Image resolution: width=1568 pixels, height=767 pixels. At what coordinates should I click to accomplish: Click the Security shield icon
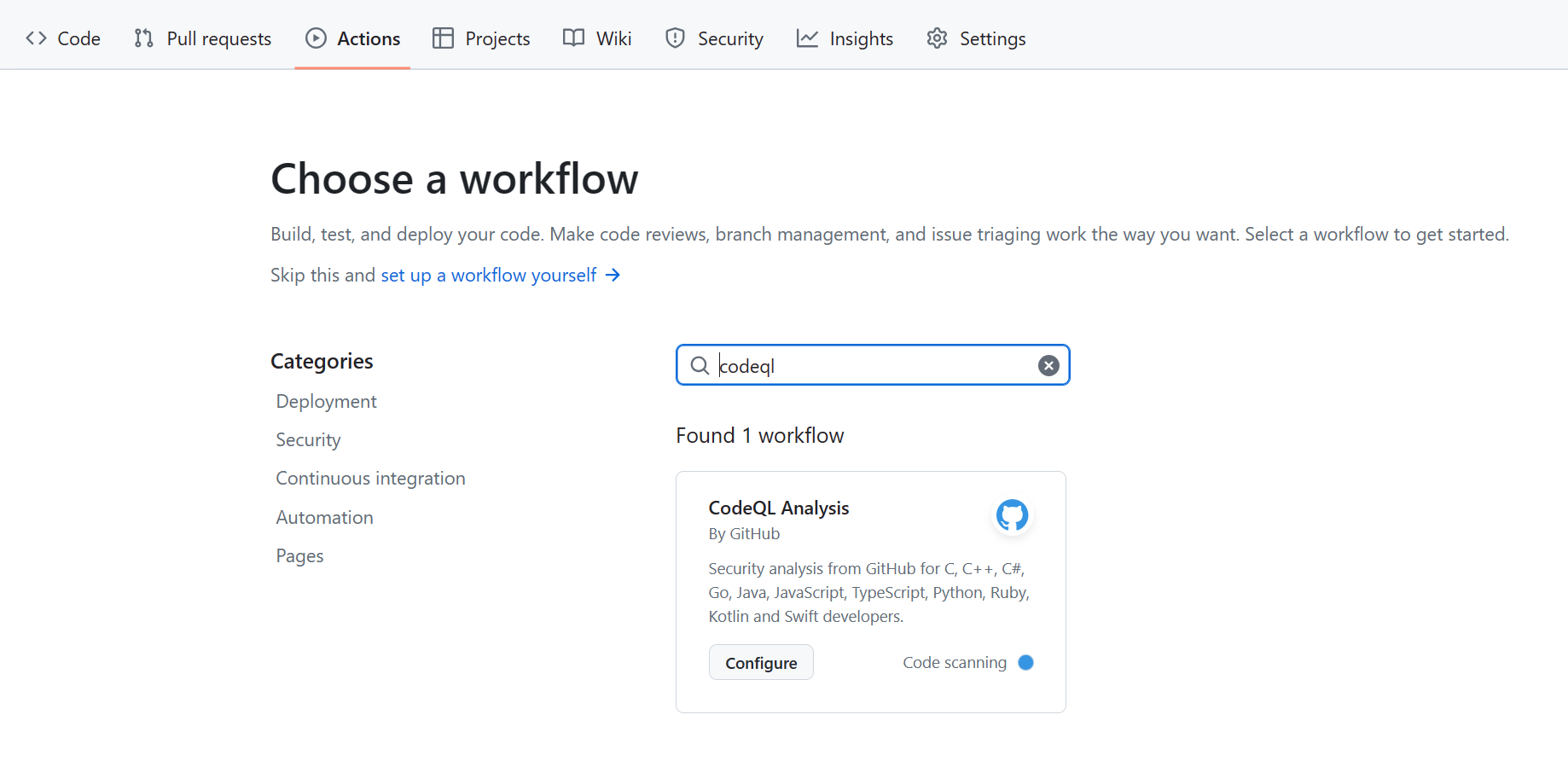(x=675, y=38)
